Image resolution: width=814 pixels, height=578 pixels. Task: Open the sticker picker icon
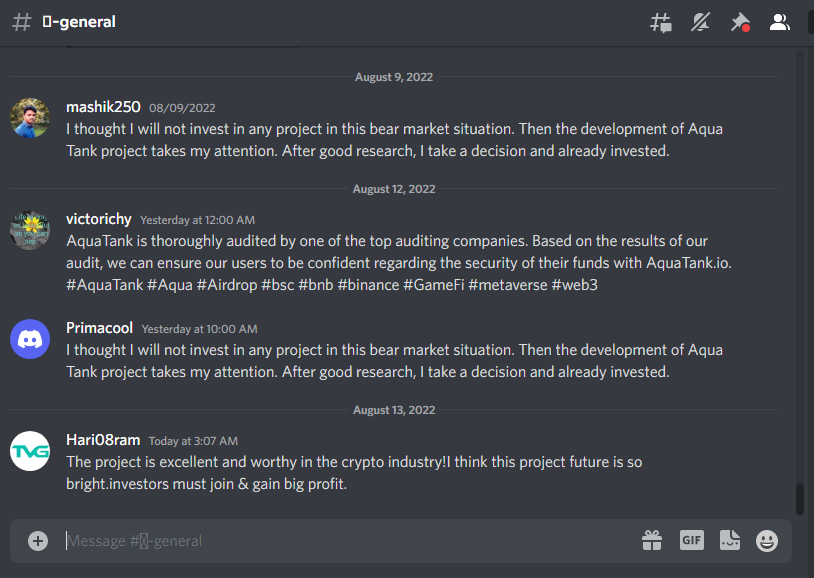(x=730, y=541)
